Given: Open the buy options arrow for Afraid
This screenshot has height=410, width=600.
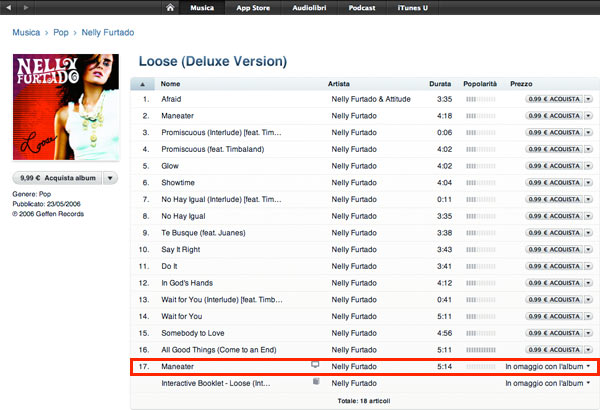Looking at the screenshot, I should [587, 100].
